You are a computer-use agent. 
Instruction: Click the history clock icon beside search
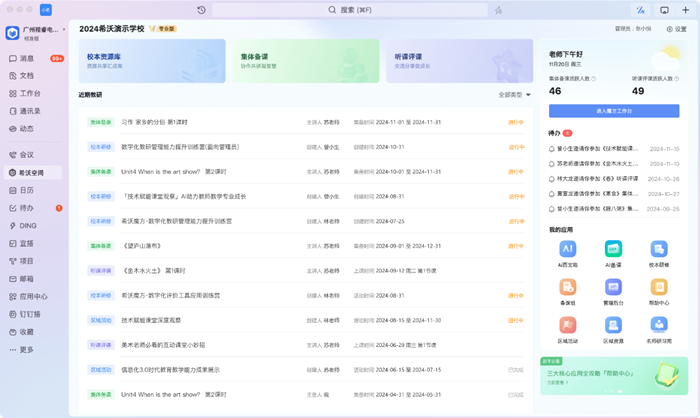coord(202,10)
